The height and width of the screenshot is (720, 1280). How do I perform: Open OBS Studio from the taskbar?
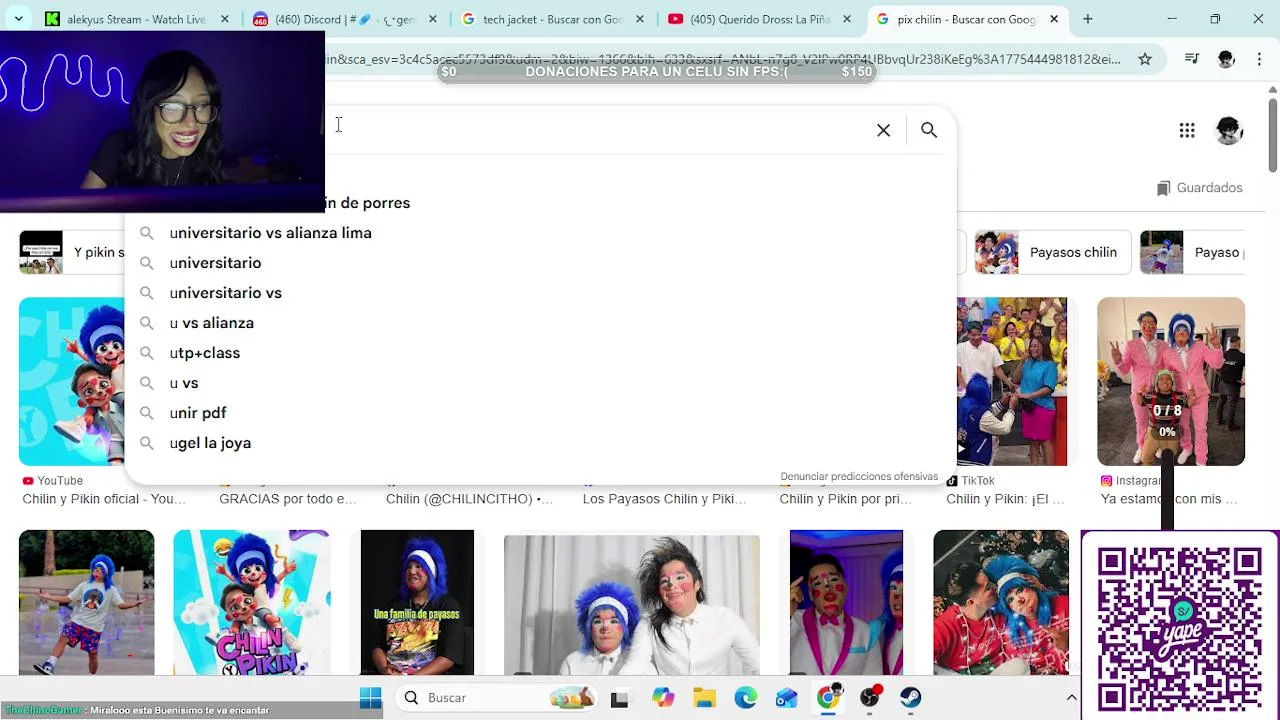tap(871, 698)
